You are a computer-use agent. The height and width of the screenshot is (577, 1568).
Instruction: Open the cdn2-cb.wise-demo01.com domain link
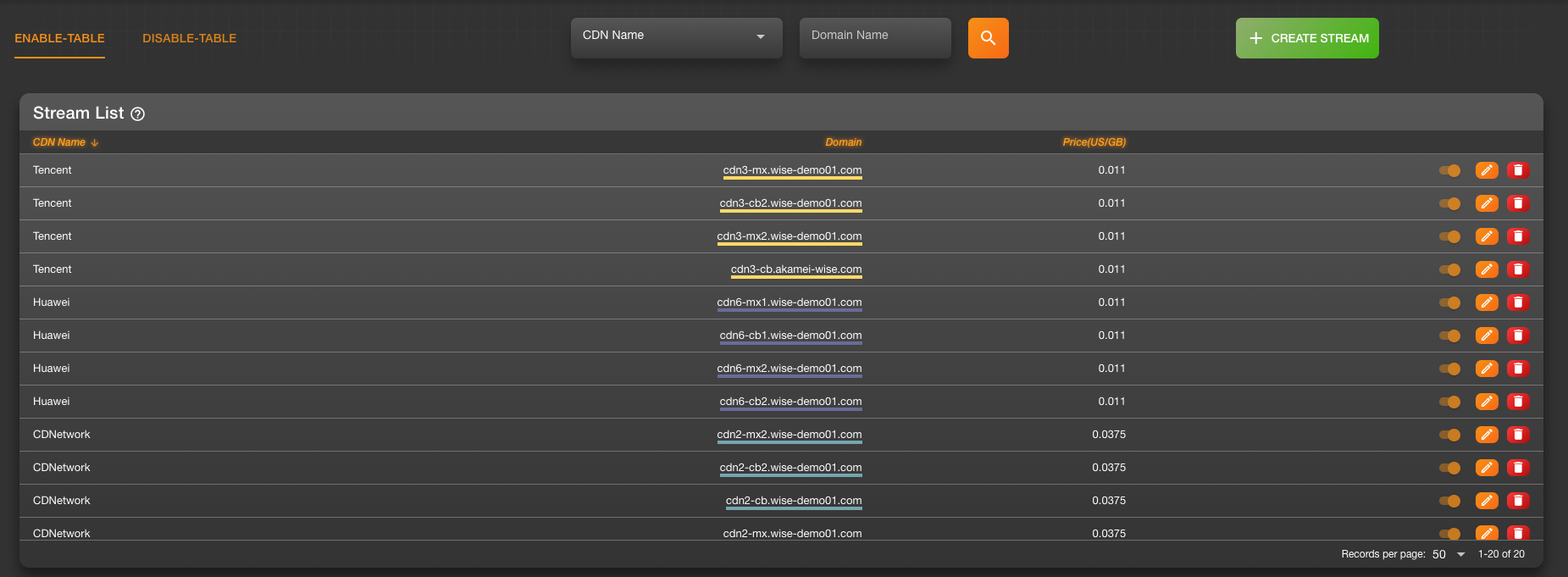tap(794, 501)
